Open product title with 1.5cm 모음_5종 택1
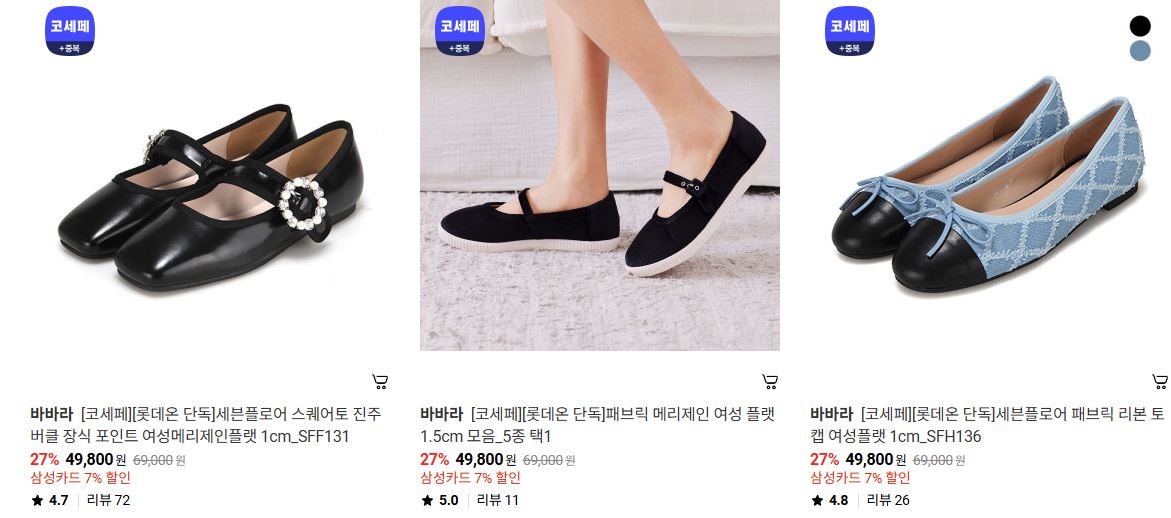1171x518 pixels. [597, 425]
